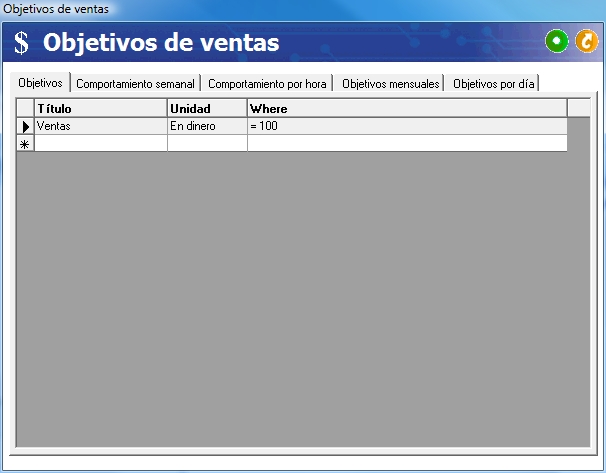Open the Comportamiento por hora tab

coord(267,84)
